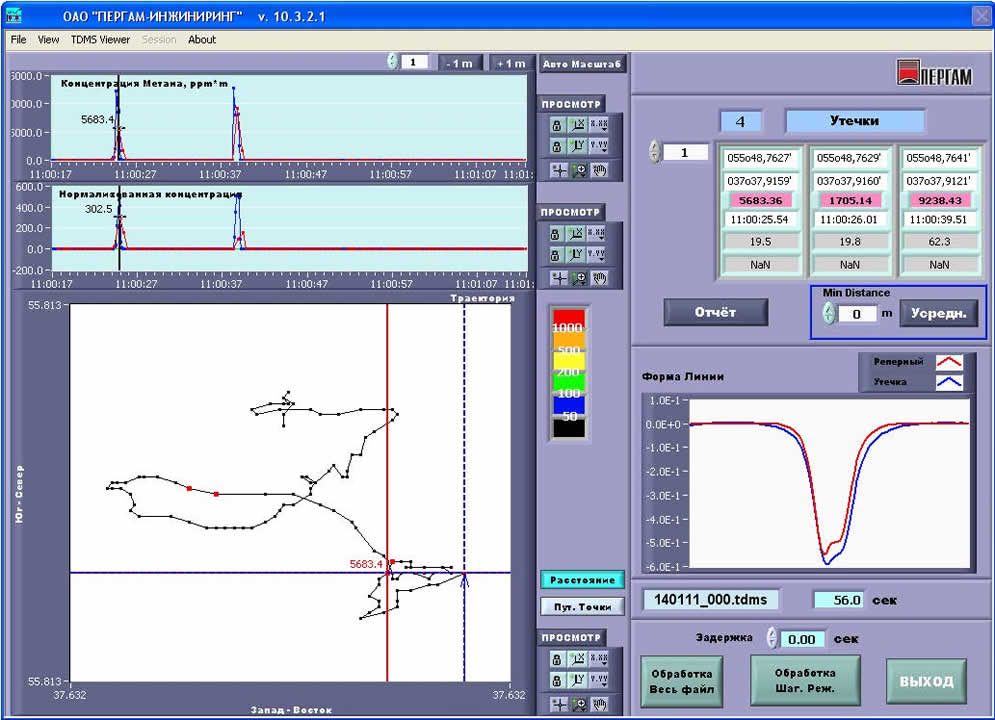Enable the Пут. Точки display mode
Screen dimensions: 995x720
pyautogui.click(x=583, y=607)
